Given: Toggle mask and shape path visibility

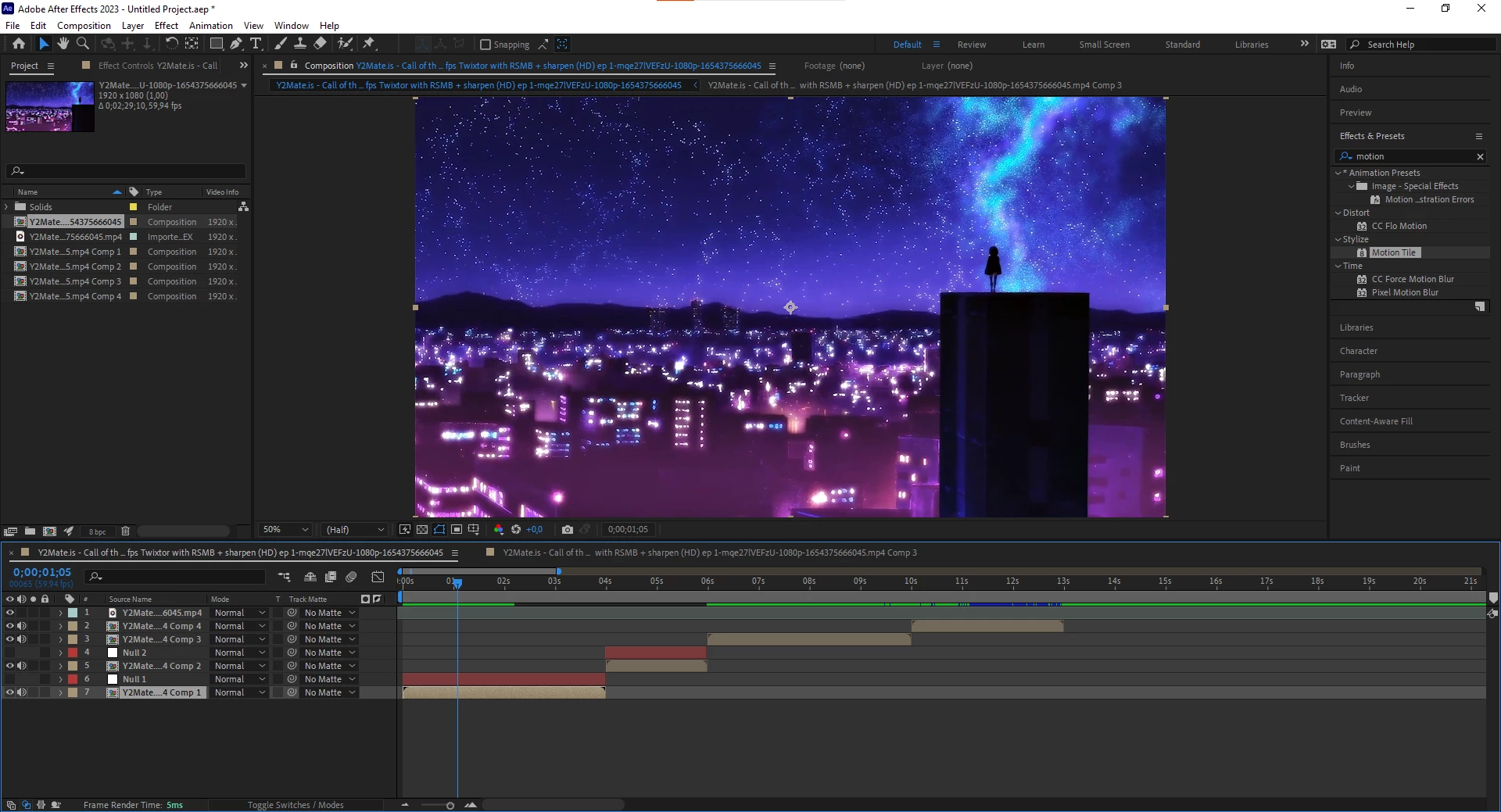Looking at the screenshot, I should [x=439, y=529].
